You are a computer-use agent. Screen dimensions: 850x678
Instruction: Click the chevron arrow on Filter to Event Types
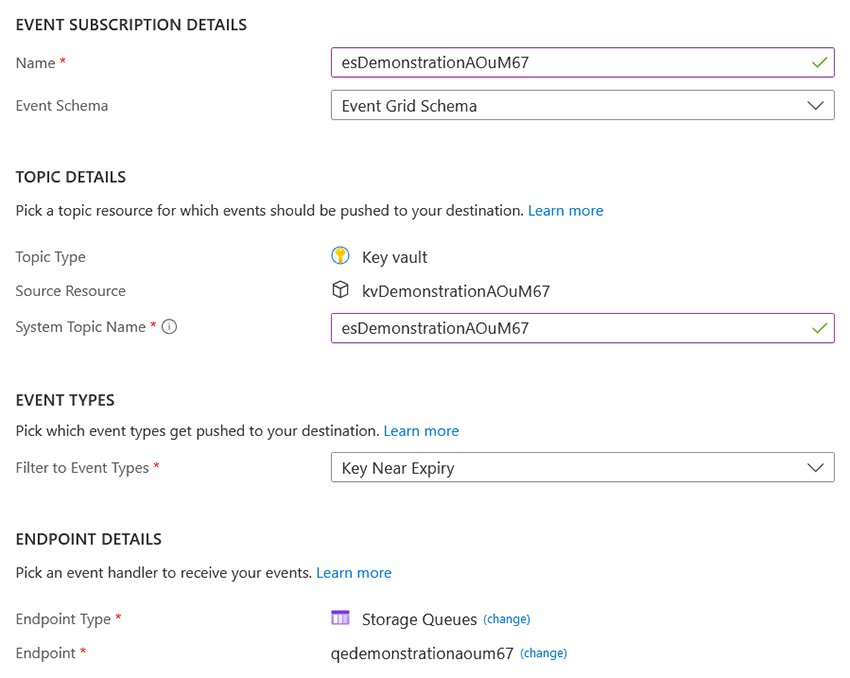pos(817,467)
